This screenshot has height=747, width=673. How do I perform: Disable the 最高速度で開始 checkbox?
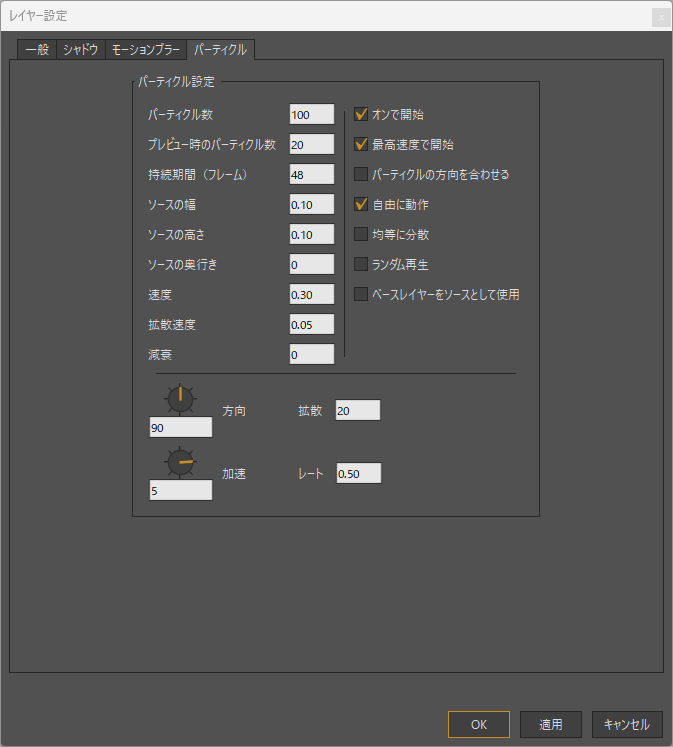(361, 145)
